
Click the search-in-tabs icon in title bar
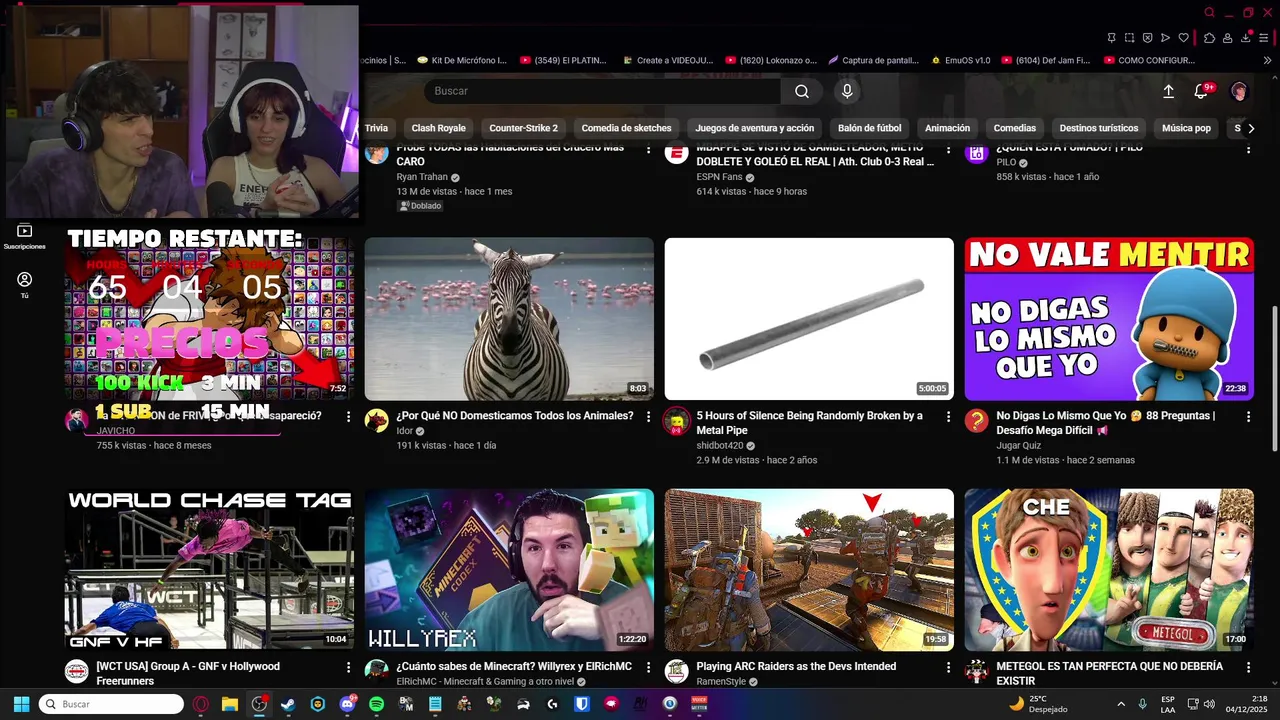coord(1209,13)
